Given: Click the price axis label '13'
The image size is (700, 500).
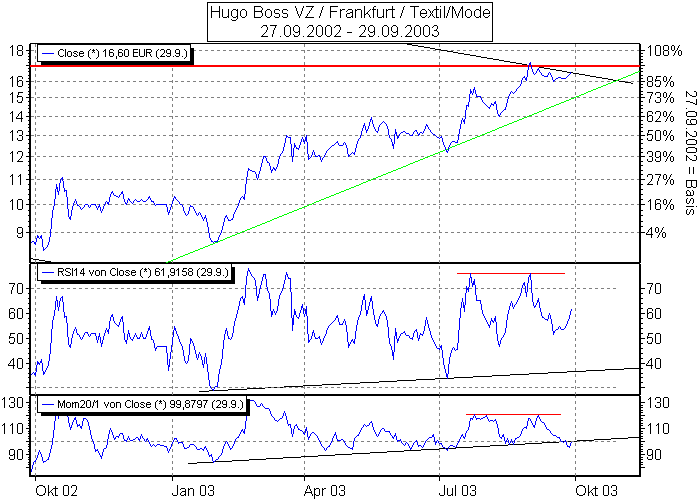Looking at the screenshot, I should tap(17, 135).
